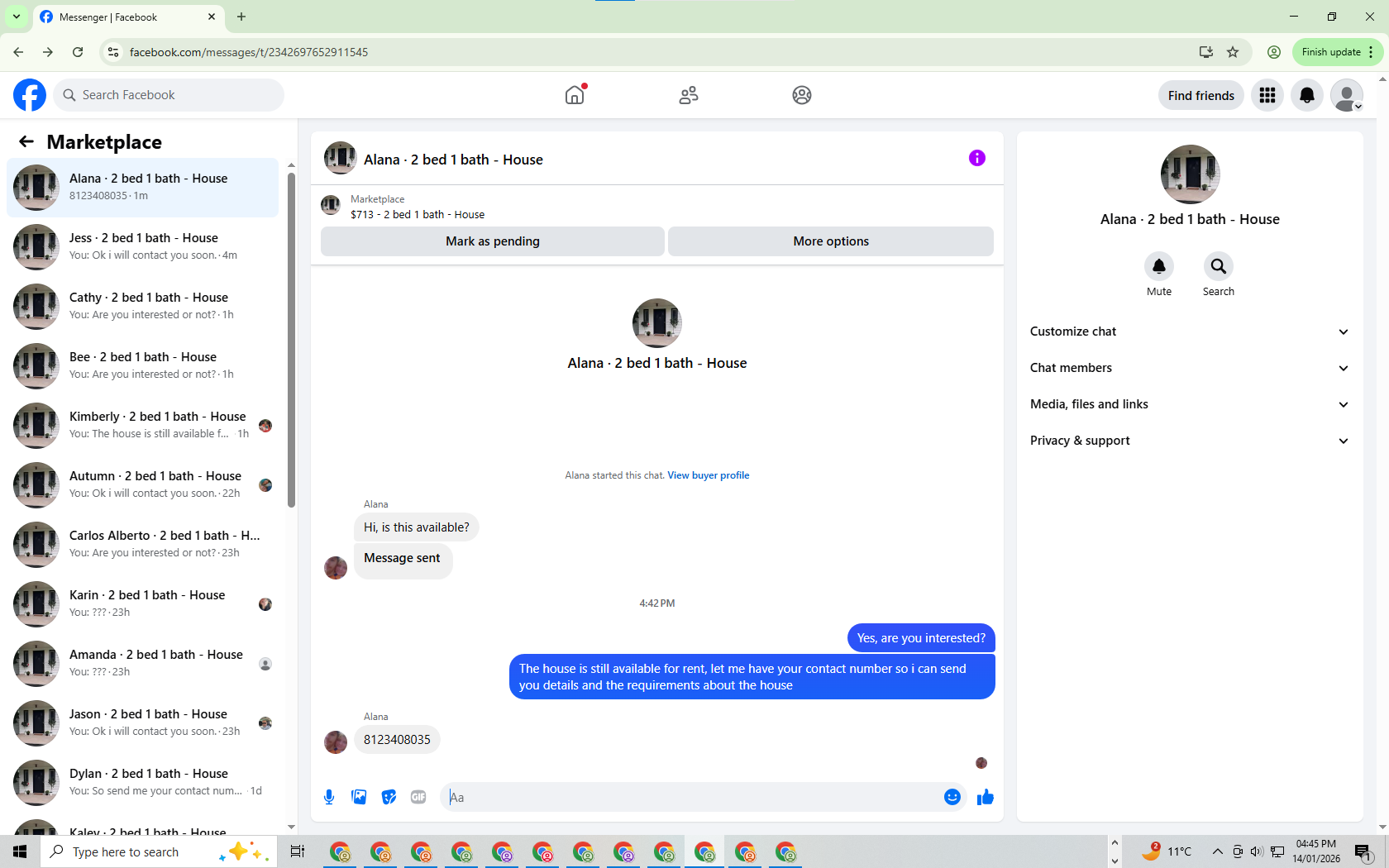This screenshot has width=1389, height=868.
Task: Open Amanda conversation
Action: (143, 664)
